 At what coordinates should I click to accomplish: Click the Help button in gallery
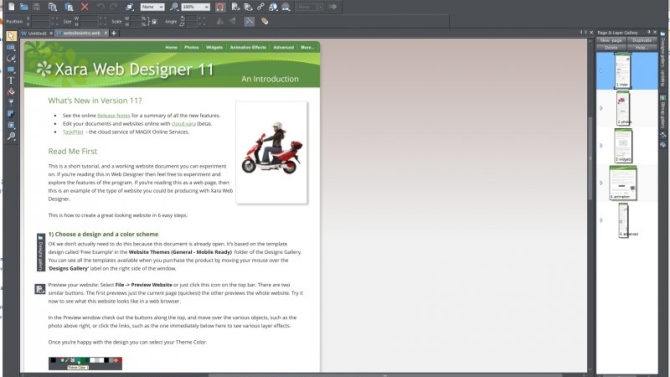(x=642, y=47)
